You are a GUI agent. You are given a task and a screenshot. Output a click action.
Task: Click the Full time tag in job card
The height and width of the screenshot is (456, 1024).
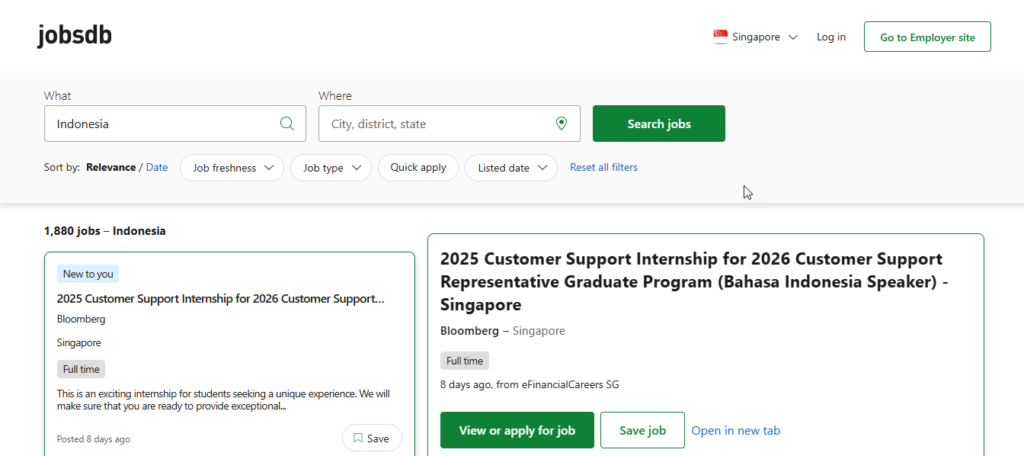coord(81,369)
